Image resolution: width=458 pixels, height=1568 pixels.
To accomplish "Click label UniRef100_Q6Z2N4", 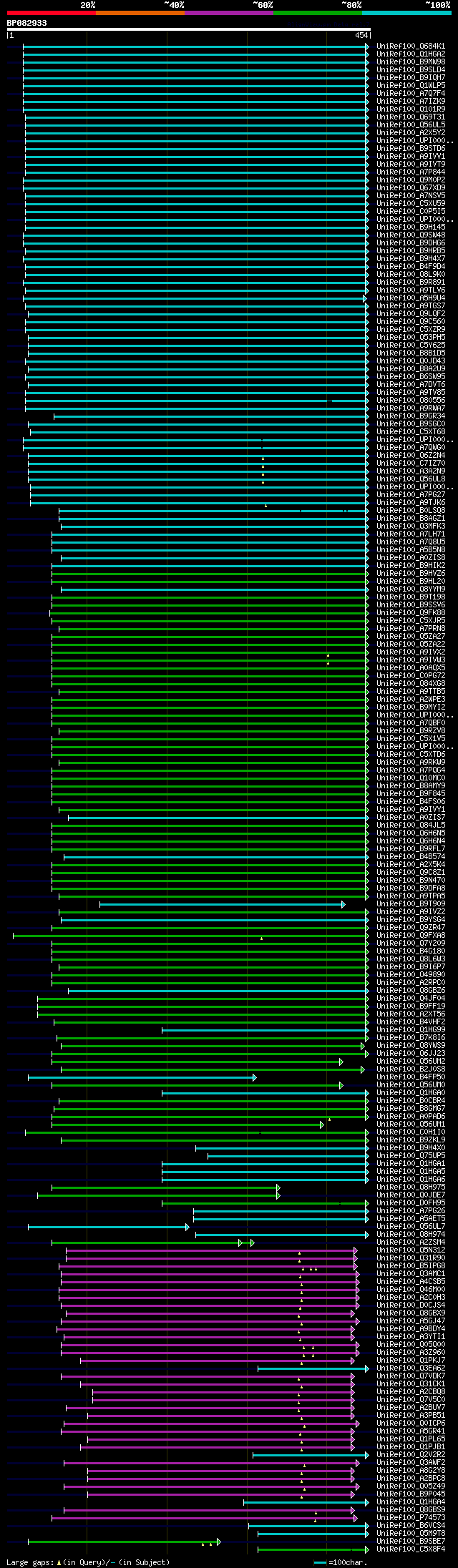I will tap(411, 456).
